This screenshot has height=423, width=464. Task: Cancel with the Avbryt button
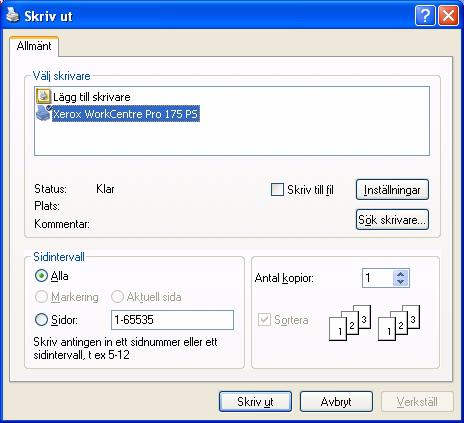pos(336,401)
